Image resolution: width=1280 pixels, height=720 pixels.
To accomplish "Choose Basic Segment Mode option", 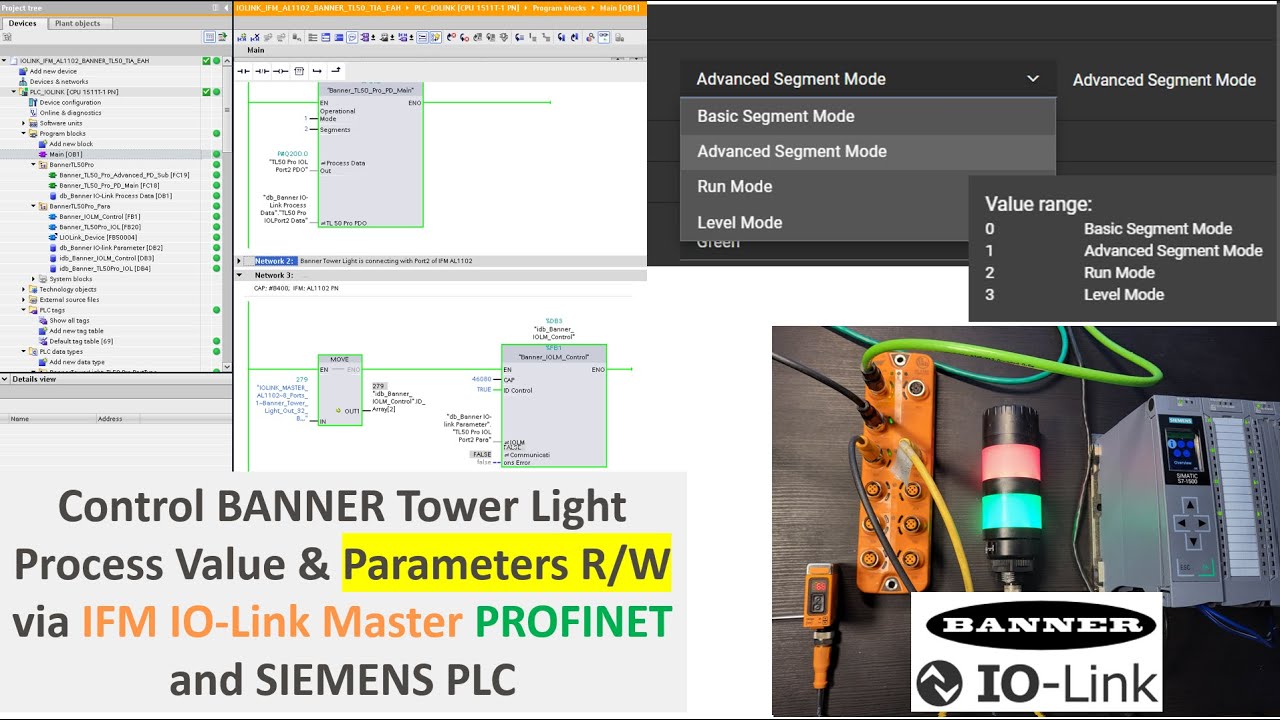I will (867, 116).
